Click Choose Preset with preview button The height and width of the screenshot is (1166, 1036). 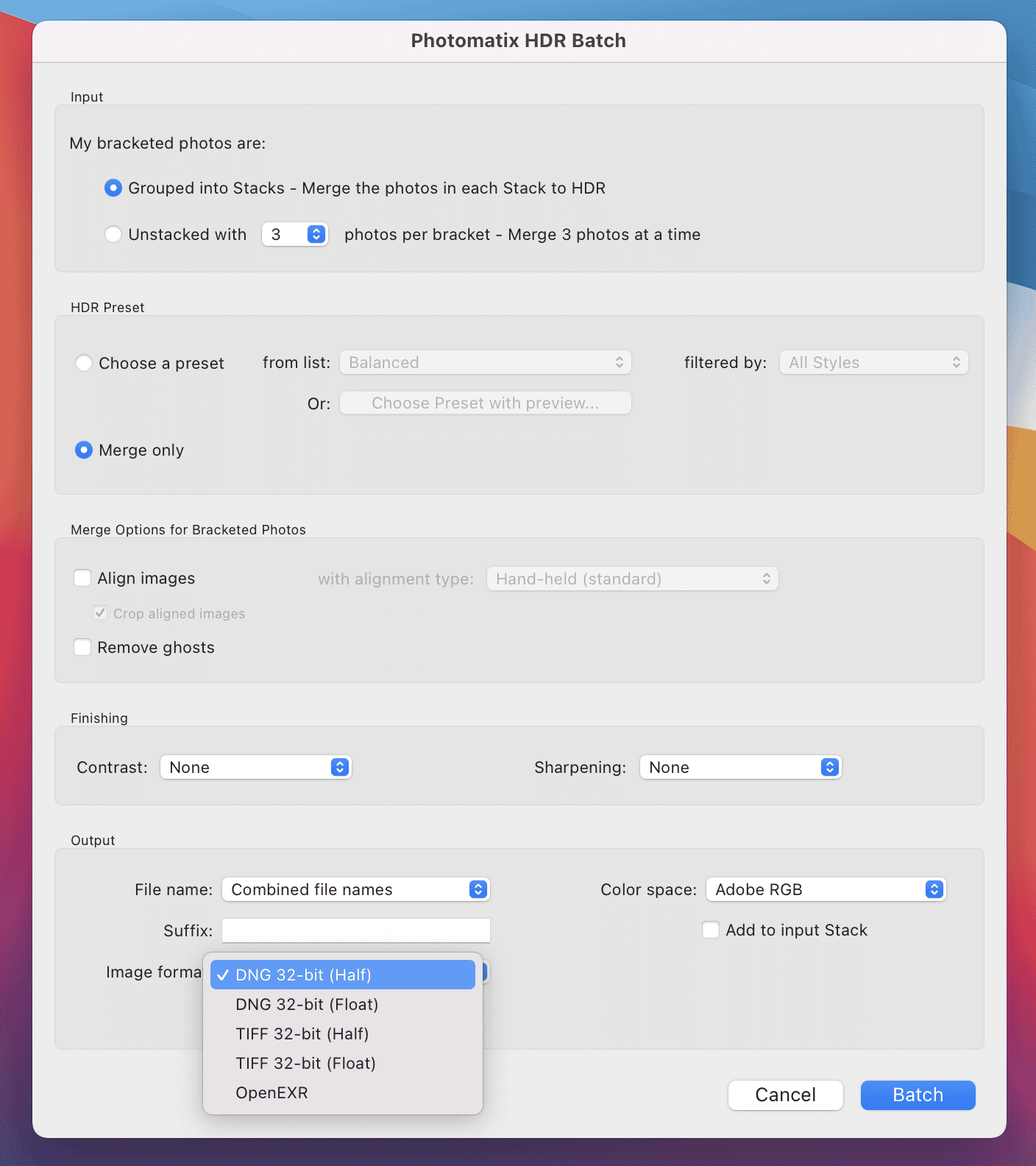[486, 403]
